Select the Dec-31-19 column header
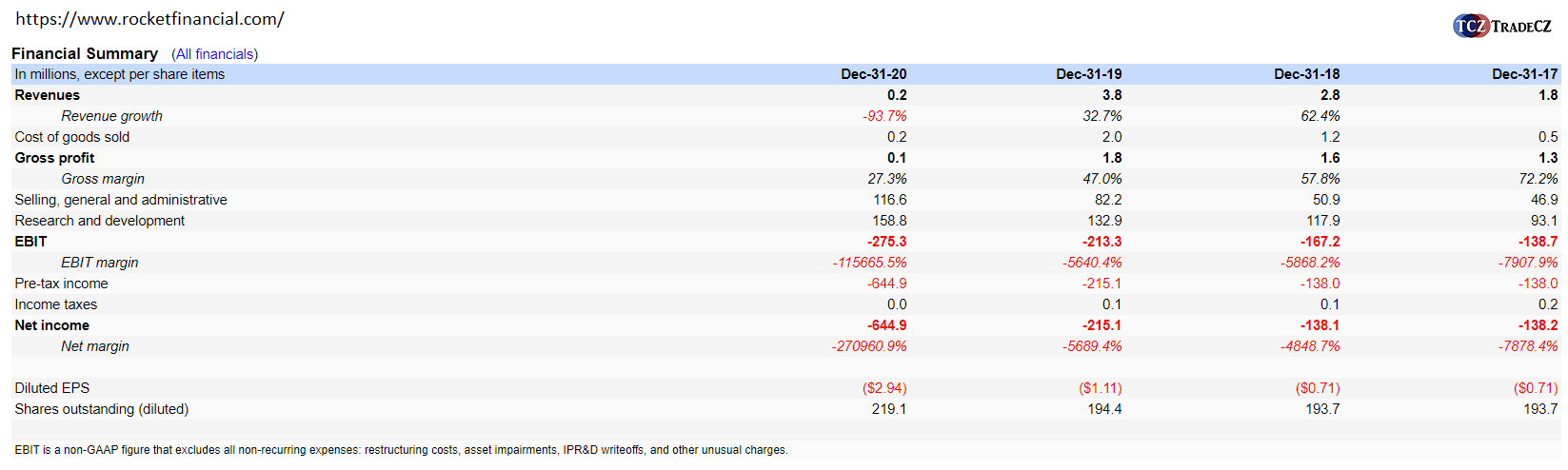Screen dimensions: 1568x470 click(1088, 74)
